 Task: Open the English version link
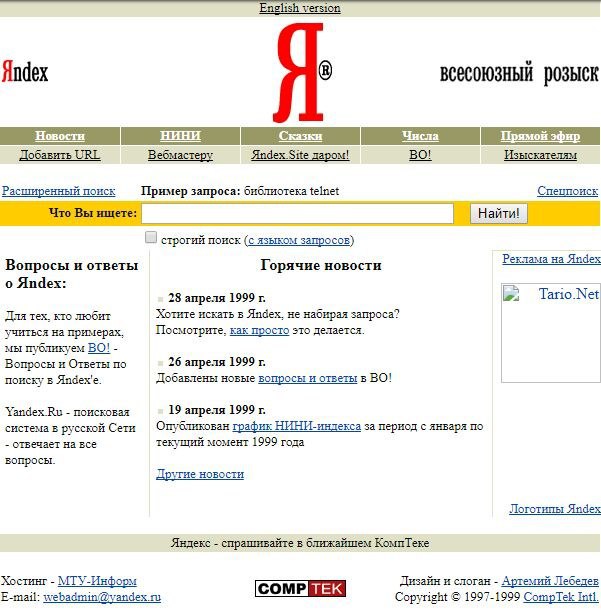click(300, 8)
